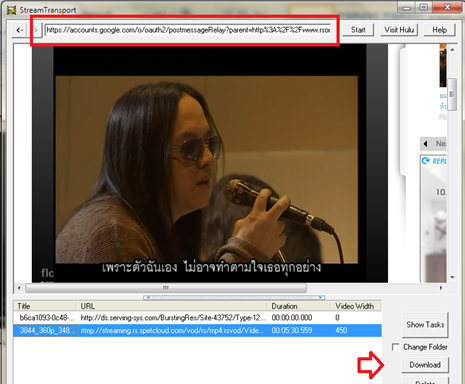Click the vertical scrollbar down arrow
Image resolution: width=465 pixels, height=384 pixels.
coord(452,277)
